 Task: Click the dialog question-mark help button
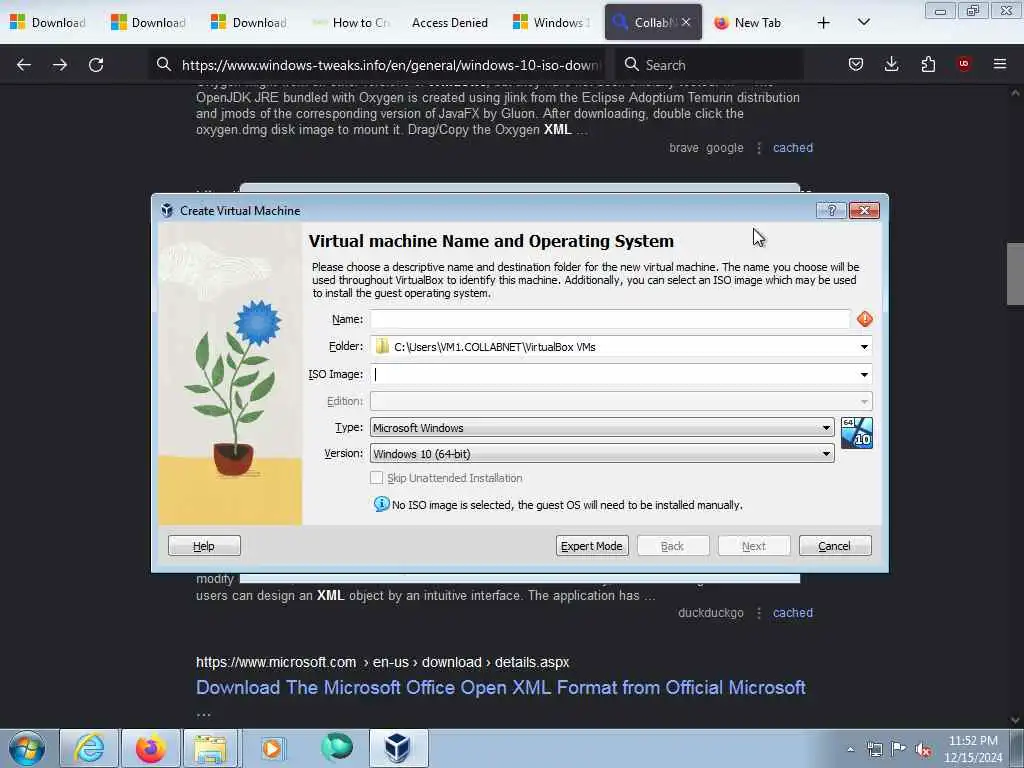831,210
